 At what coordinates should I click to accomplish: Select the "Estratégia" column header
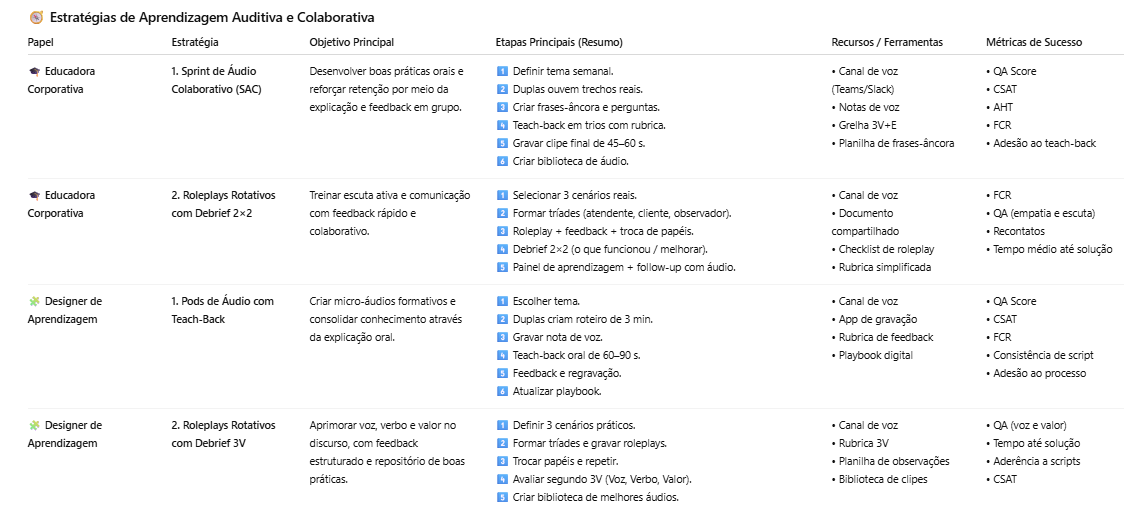tap(195, 43)
